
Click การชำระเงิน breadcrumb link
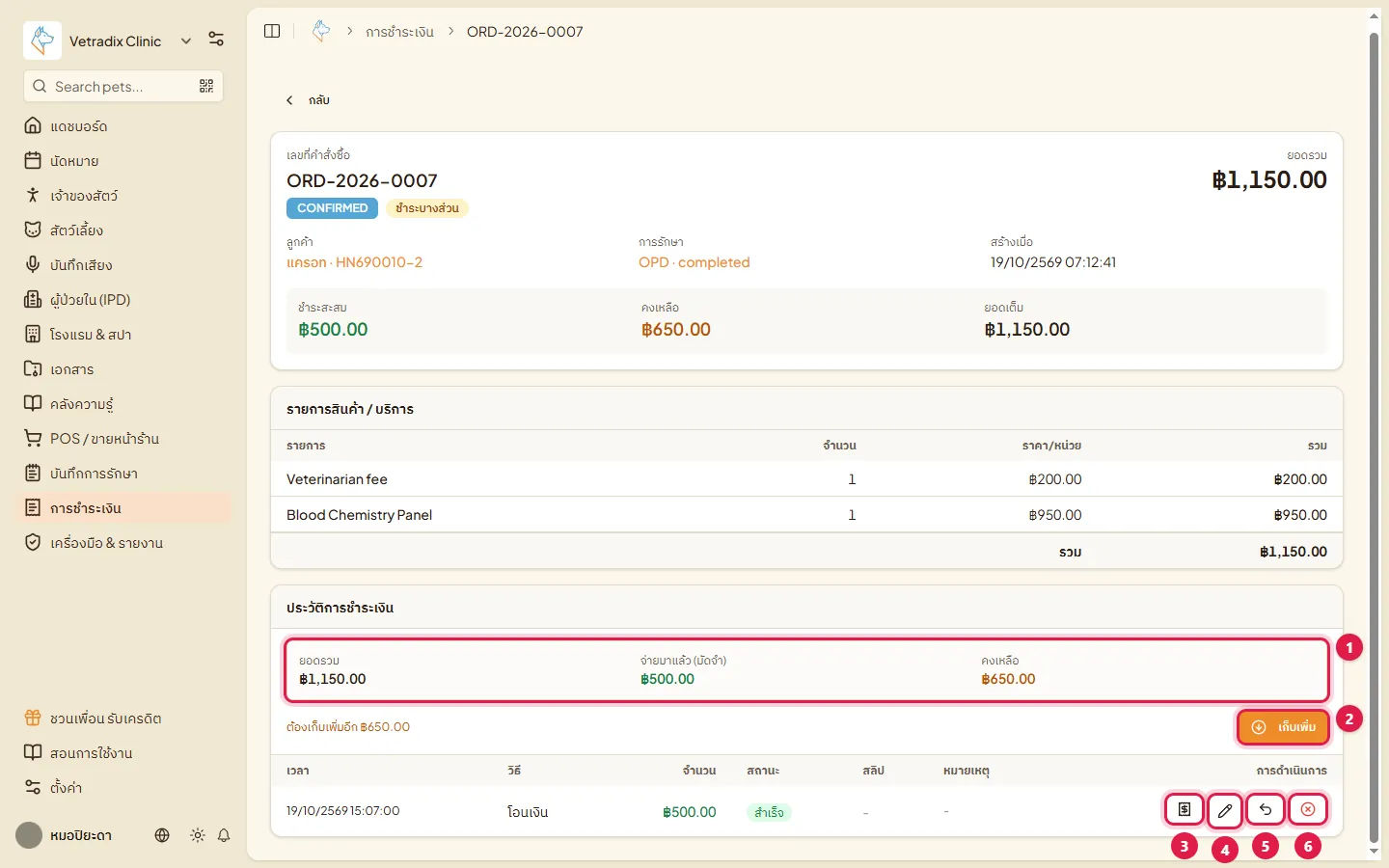399,32
